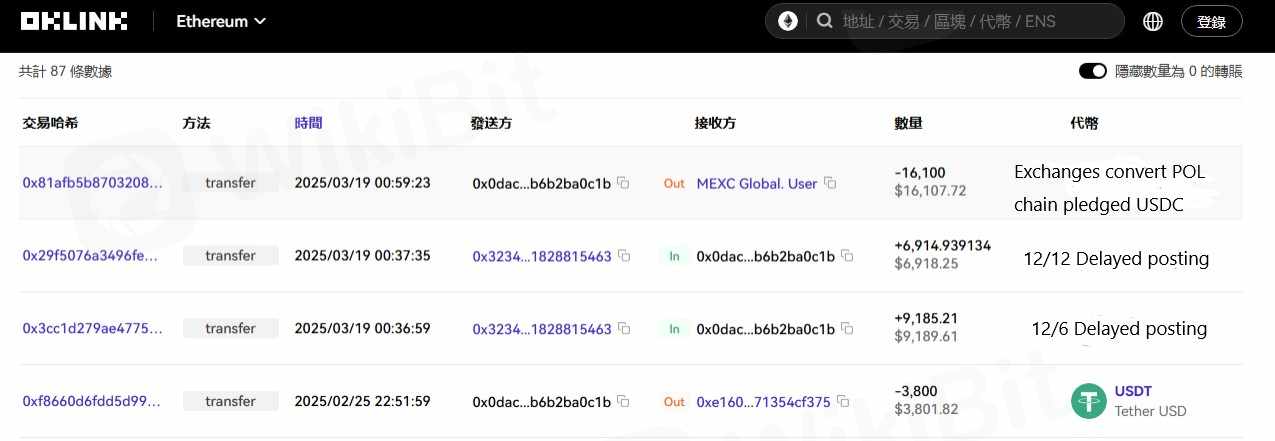Copy MEXC Global User address
This screenshot has width=1275, height=441.
830,183
